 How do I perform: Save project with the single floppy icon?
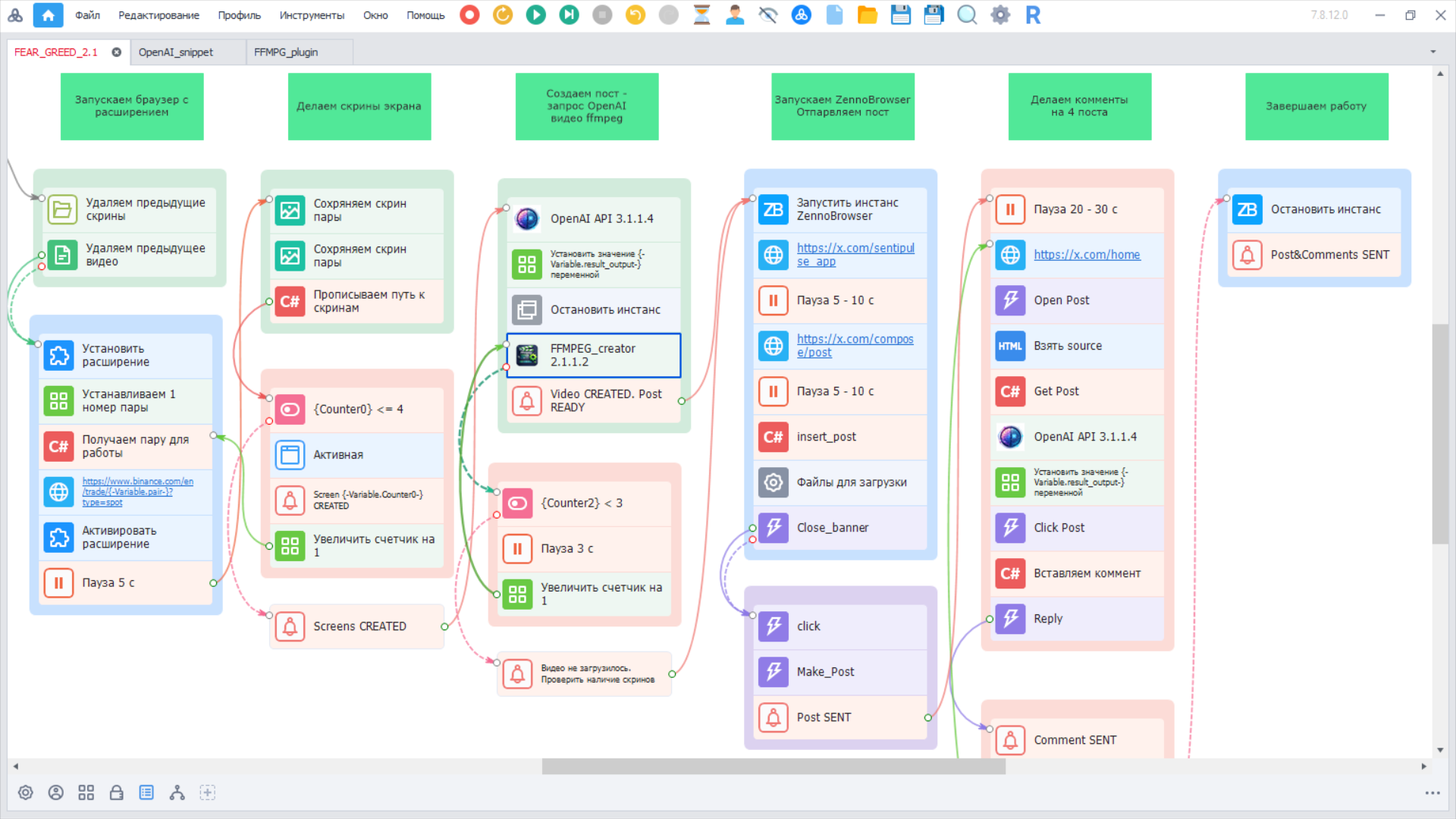900,15
